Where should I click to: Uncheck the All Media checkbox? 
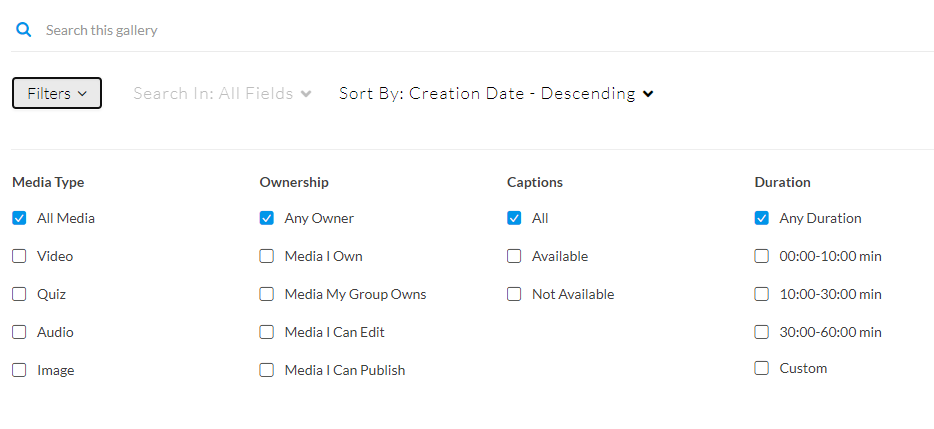19,218
